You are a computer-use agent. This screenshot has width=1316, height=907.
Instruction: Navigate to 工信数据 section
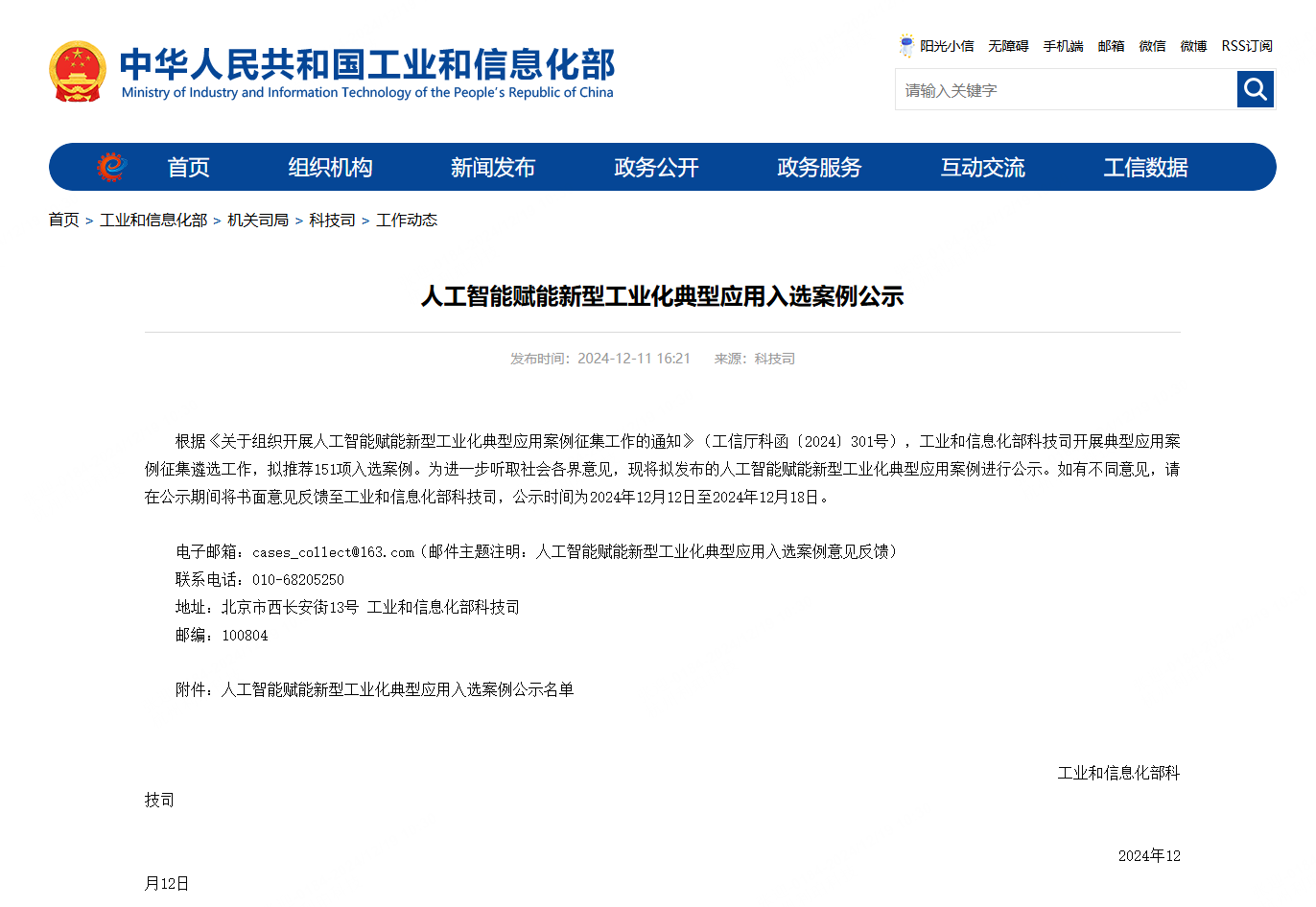coord(1145,168)
